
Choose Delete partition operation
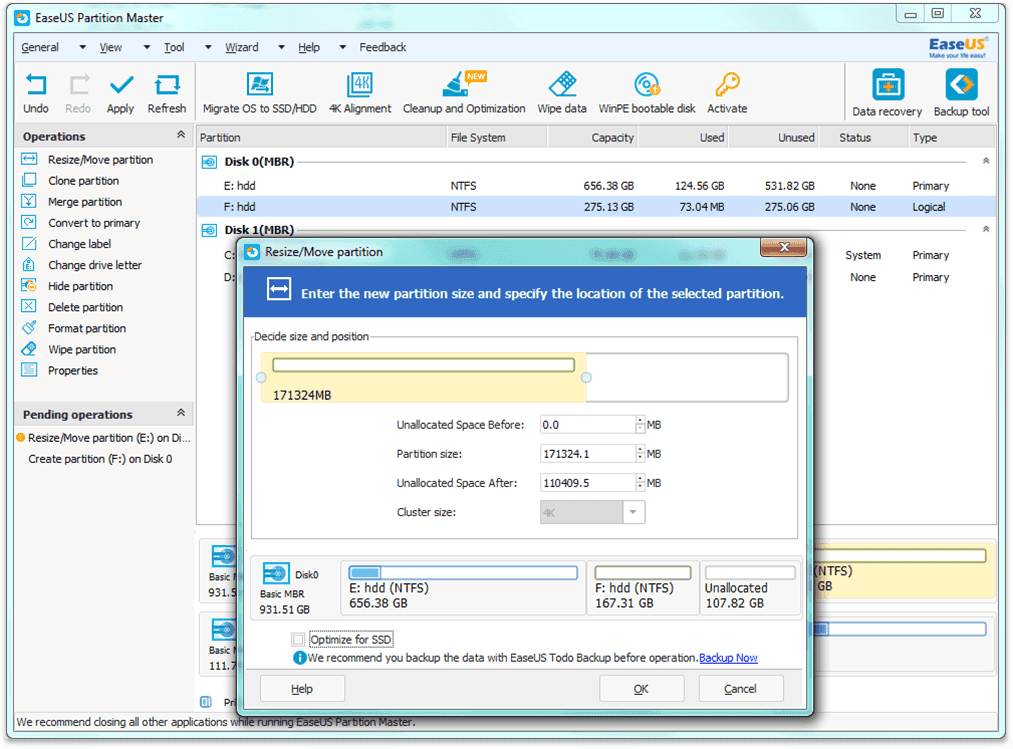85,308
